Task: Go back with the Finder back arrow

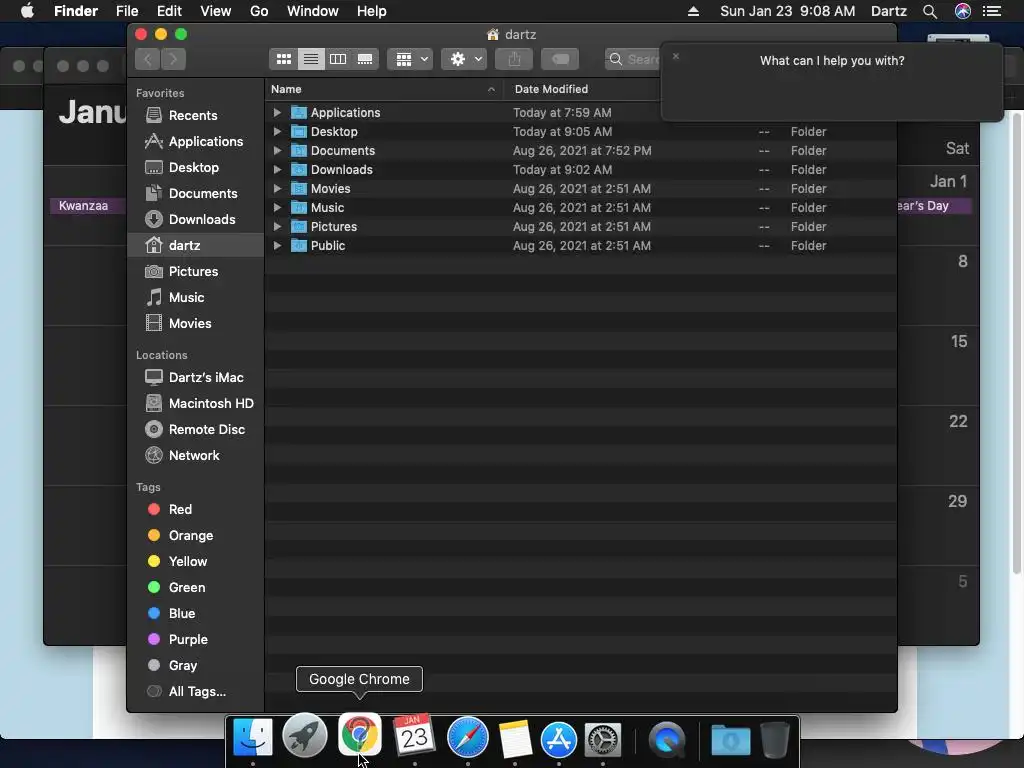Action: coord(148,59)
